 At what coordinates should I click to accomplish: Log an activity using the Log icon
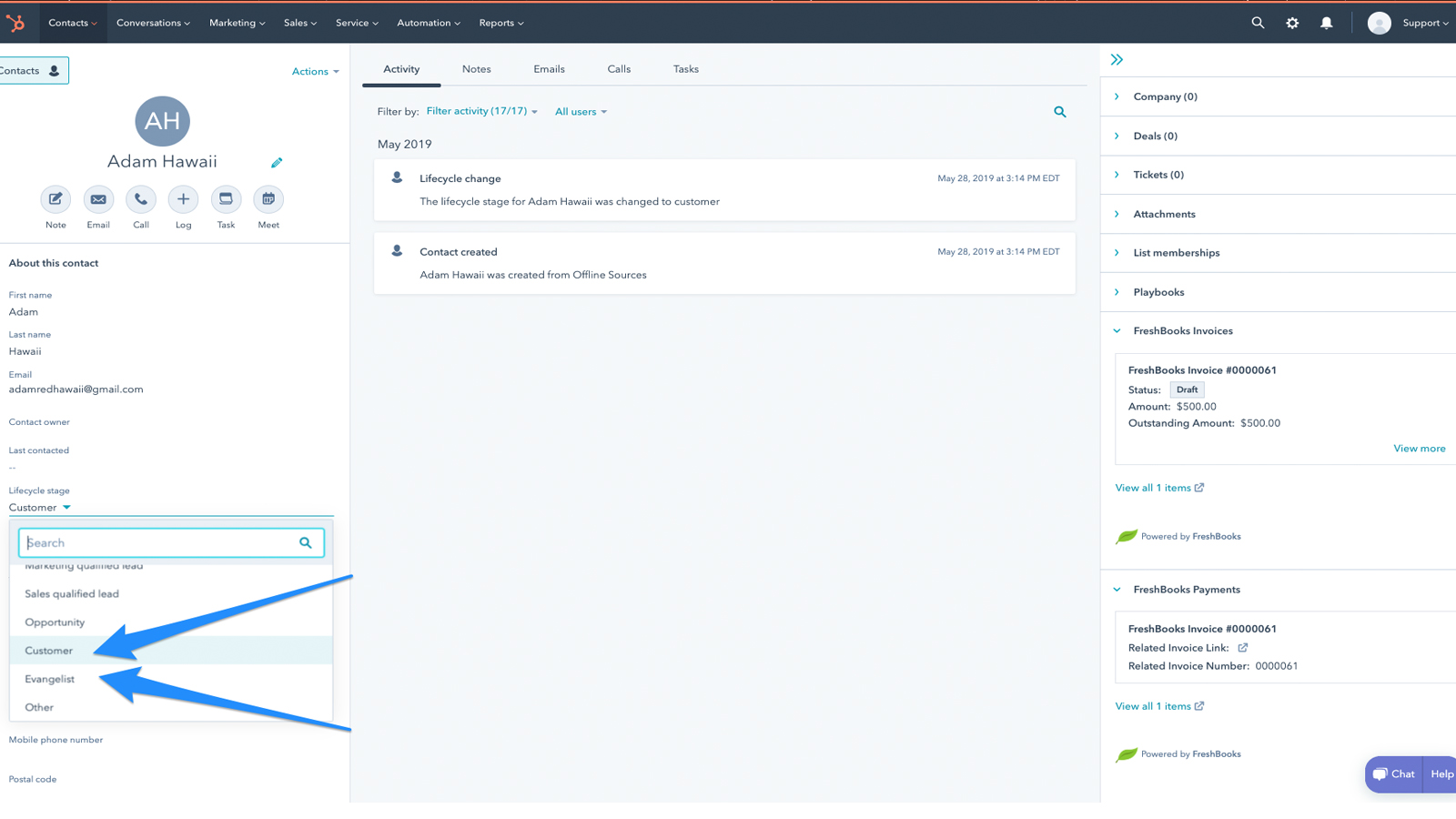point(183,198)
